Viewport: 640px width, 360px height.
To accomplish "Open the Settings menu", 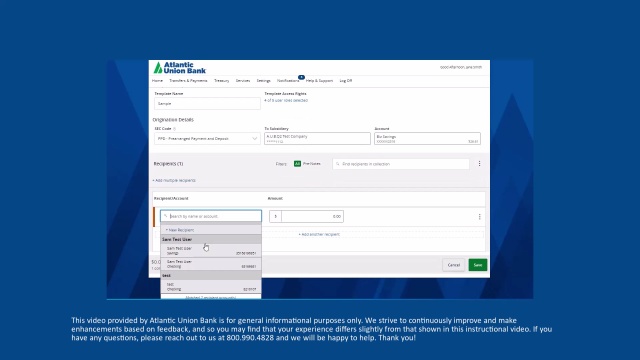I will coord(263,81).
